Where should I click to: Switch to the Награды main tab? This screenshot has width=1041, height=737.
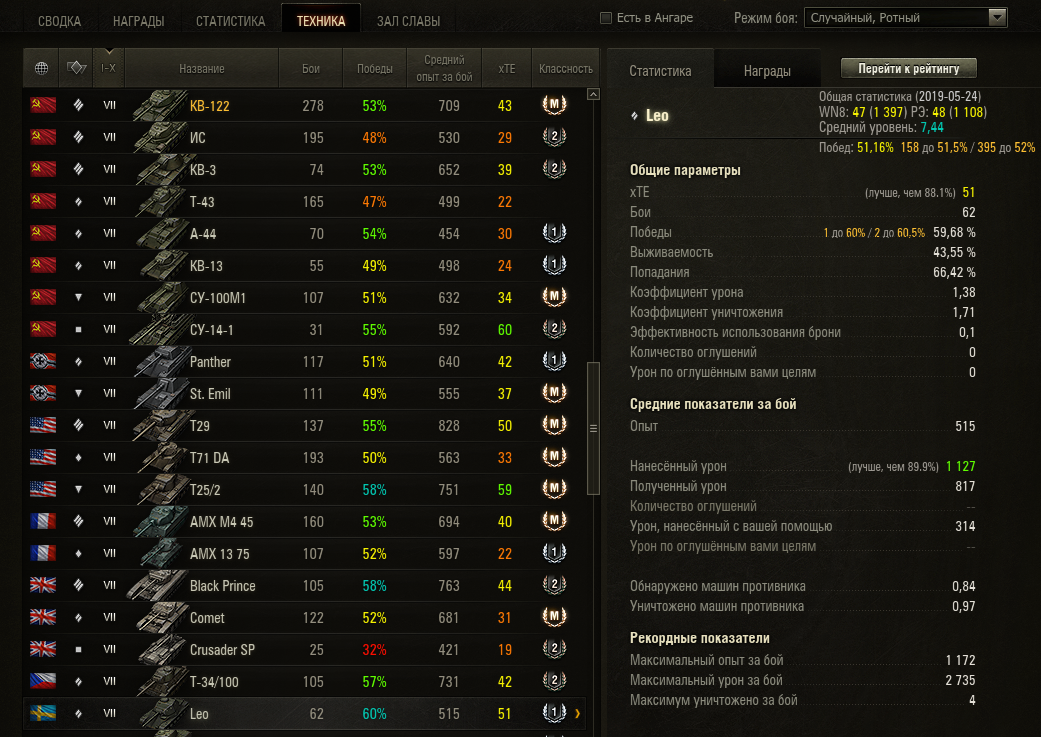pos(138,21)
